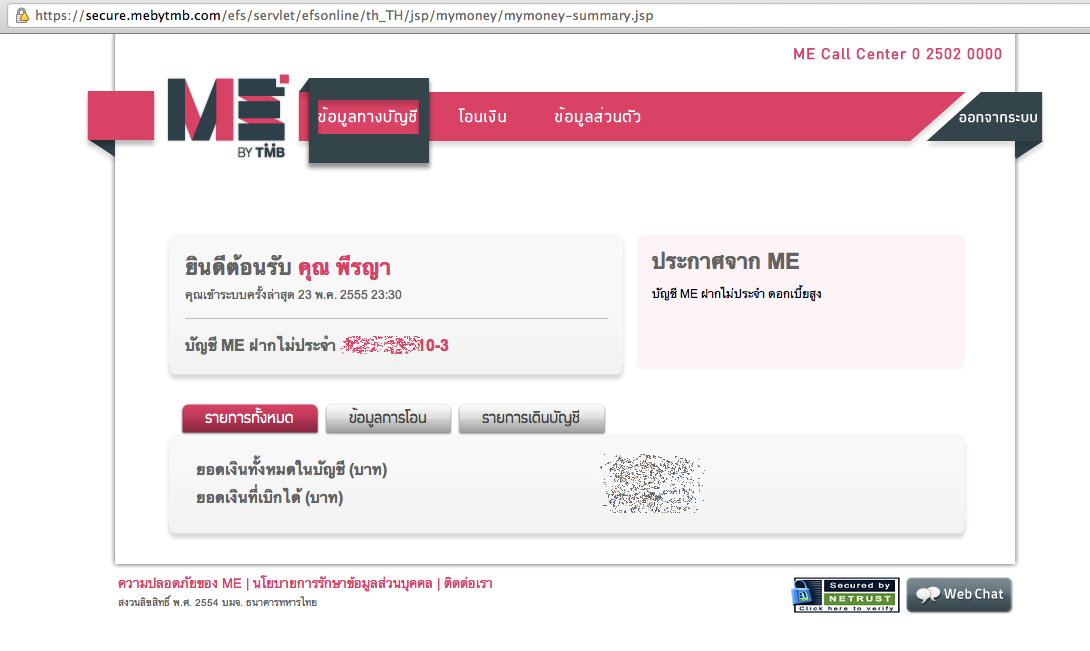Open the ข้อมูลส่วนตัว menu
Image resolution: width=1090 pixels, height=651 pixels.
tap(597, 117)
